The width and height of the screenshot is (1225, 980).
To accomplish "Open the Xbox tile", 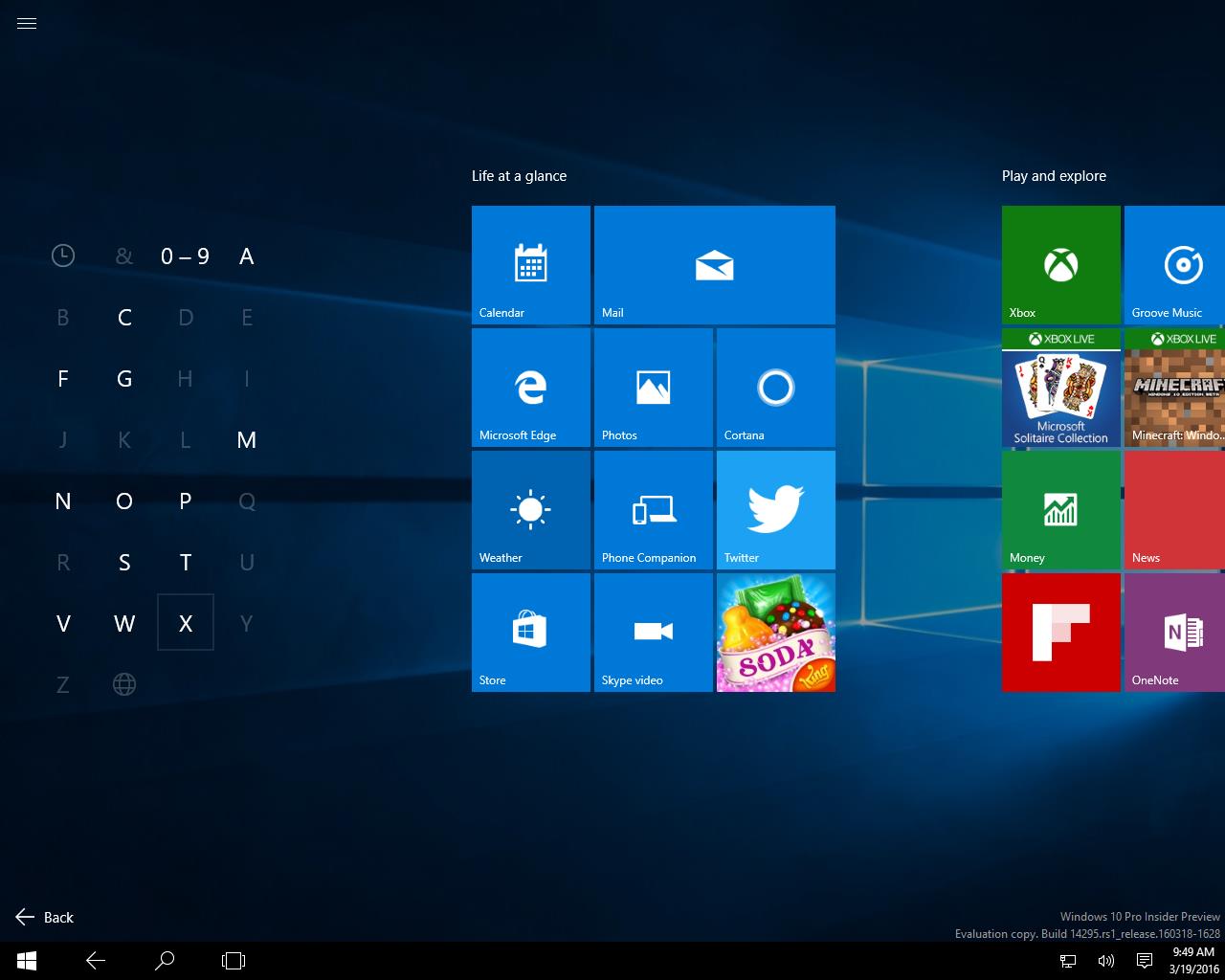I will pyautogui.click(x=1061, y=265).
